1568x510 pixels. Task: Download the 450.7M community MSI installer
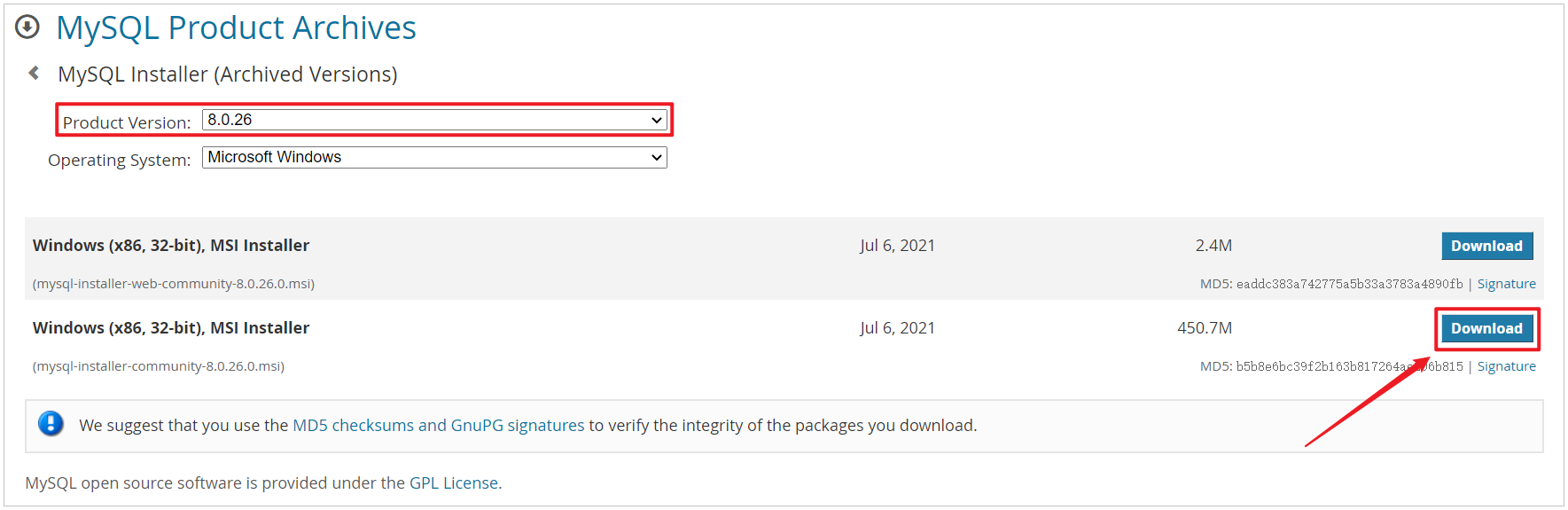[1486, 328]
